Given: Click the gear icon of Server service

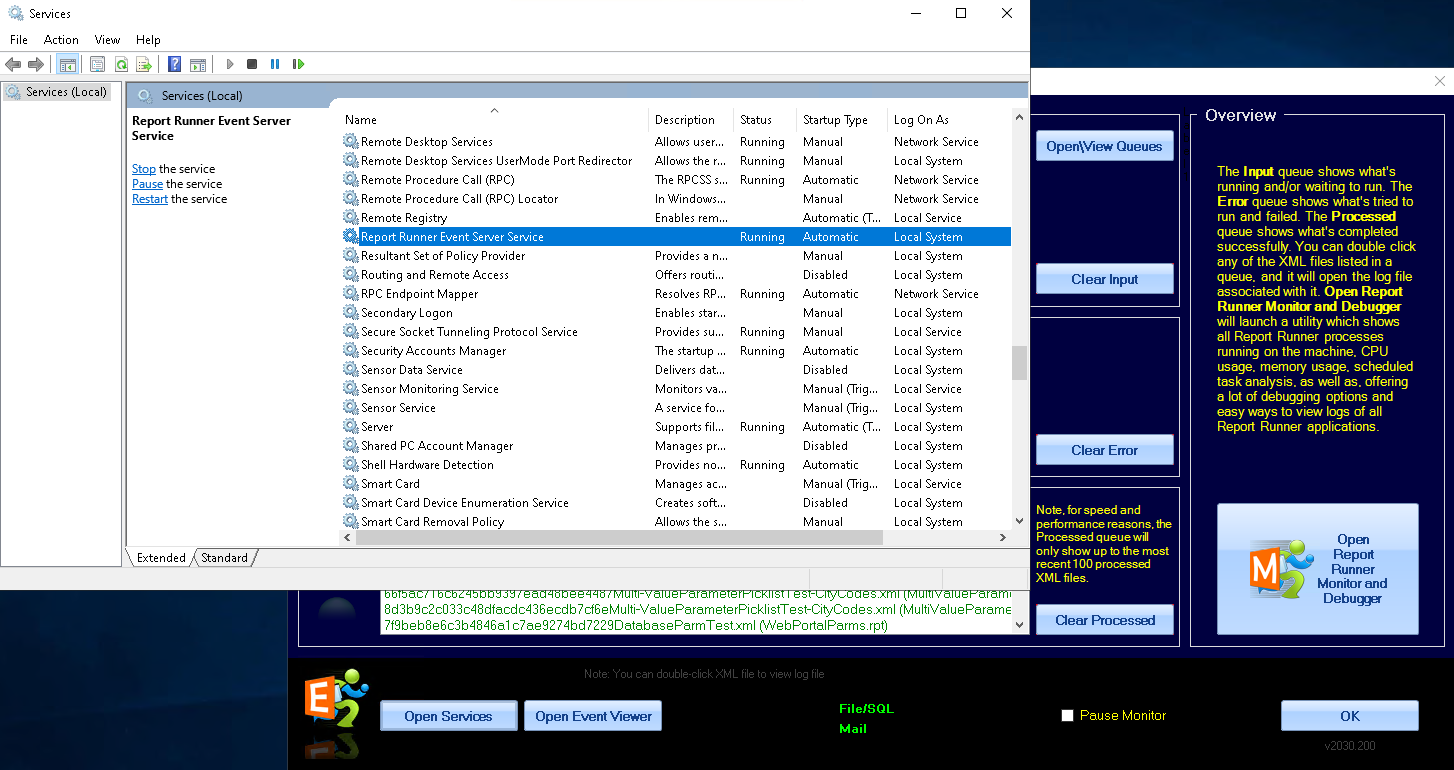Looking at the screenshot, I should 351,426.
